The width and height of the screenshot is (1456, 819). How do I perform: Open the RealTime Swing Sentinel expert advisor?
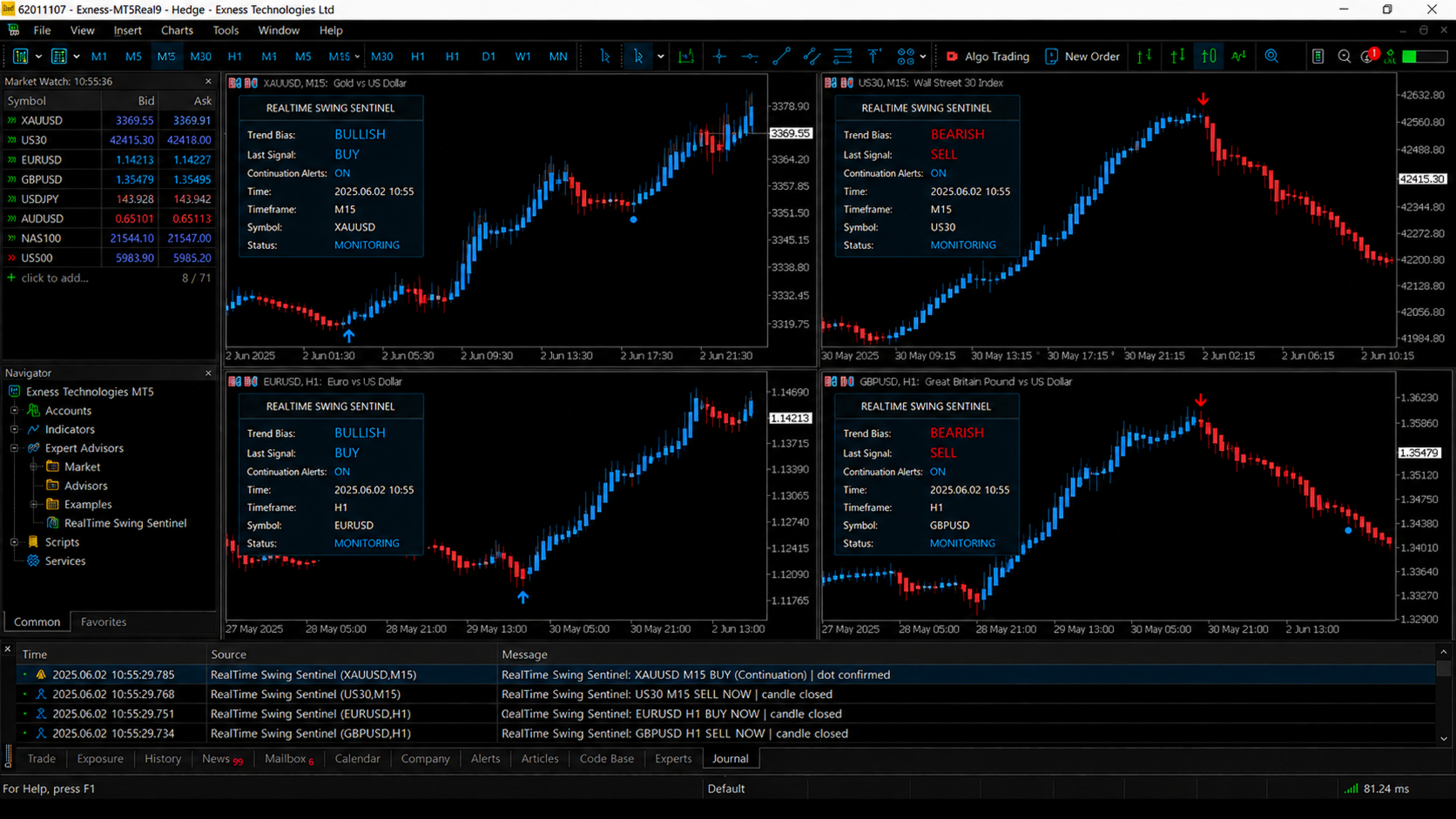(x=125, y=523)
